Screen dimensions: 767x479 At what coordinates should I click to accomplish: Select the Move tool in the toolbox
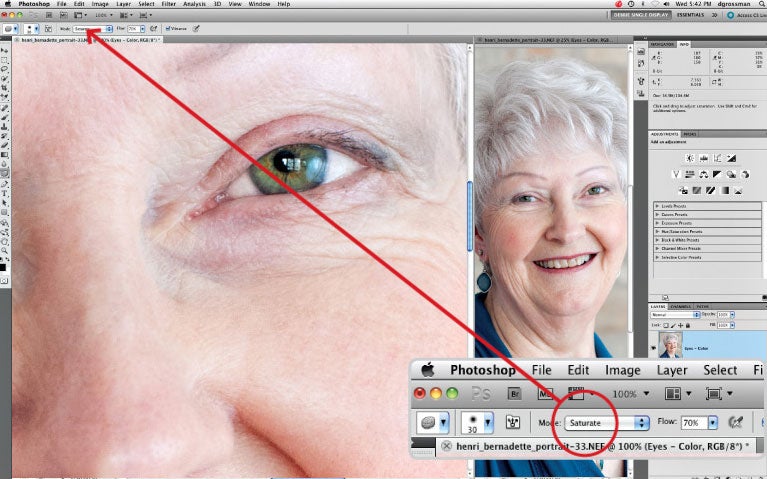[5, 50]
